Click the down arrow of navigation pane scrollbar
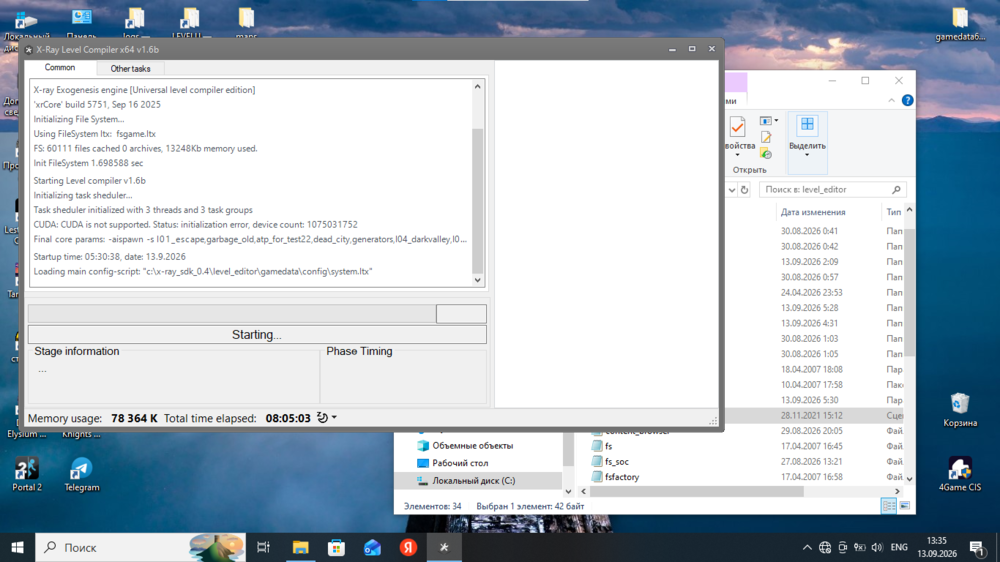1000x562 pixels. pos(568,491)
